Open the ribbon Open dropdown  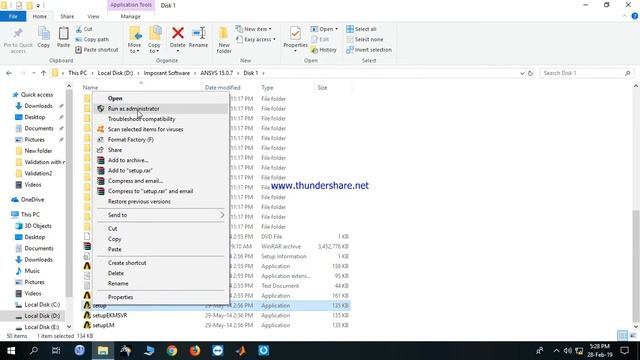coord(324,29)
